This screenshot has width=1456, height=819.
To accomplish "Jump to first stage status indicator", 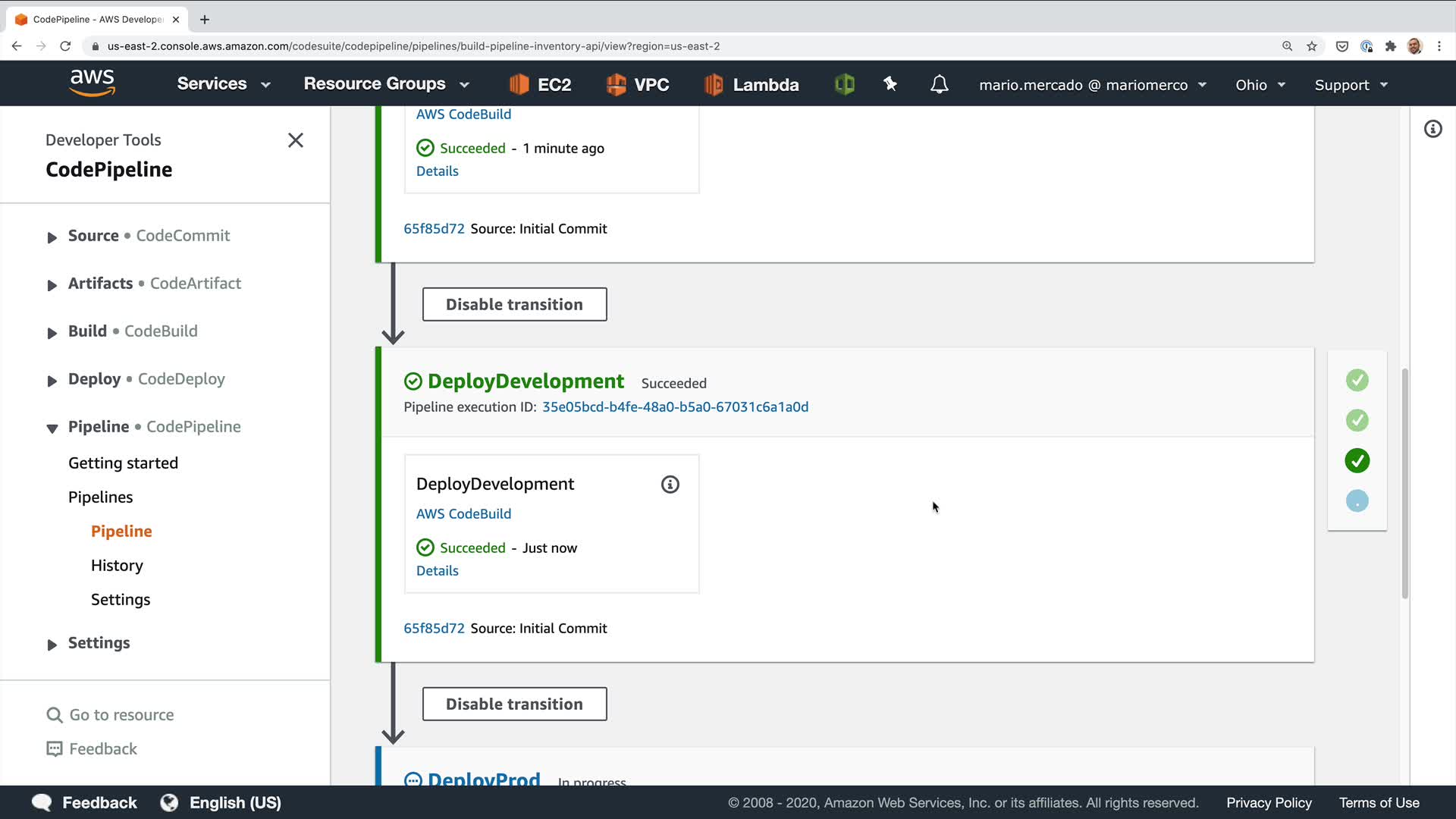I will point(1357,380).
